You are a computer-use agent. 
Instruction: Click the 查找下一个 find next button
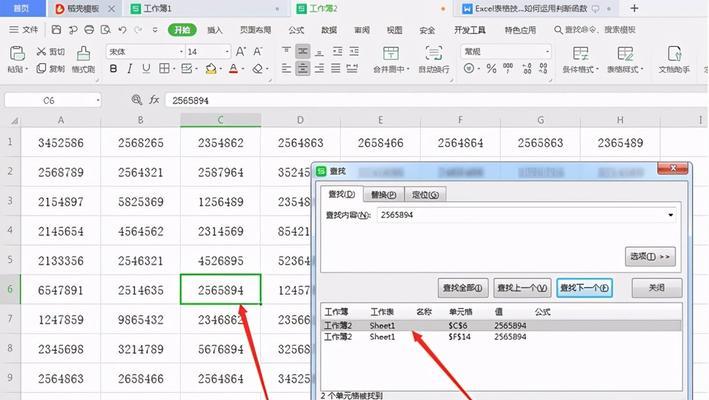[584, 288]
